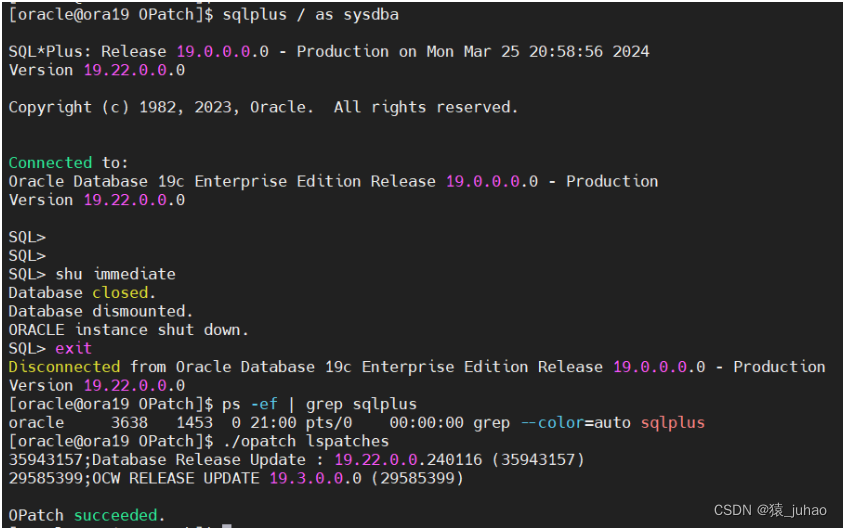Screen dimensions: 843x528
Task: Click the 'CSDN @猿_juhao' label
Action: (770, 510)
